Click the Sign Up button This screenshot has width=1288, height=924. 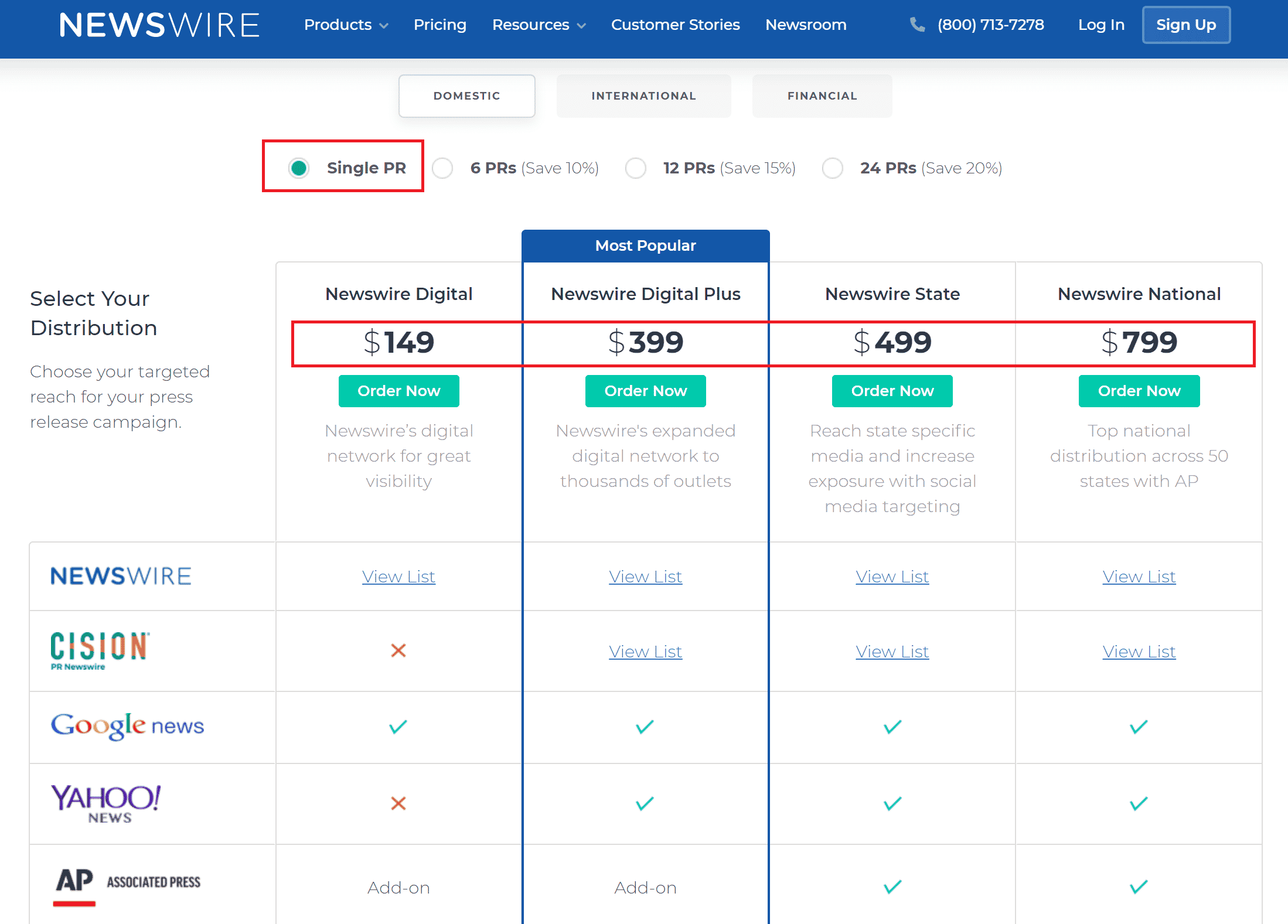pos(1186,25)
